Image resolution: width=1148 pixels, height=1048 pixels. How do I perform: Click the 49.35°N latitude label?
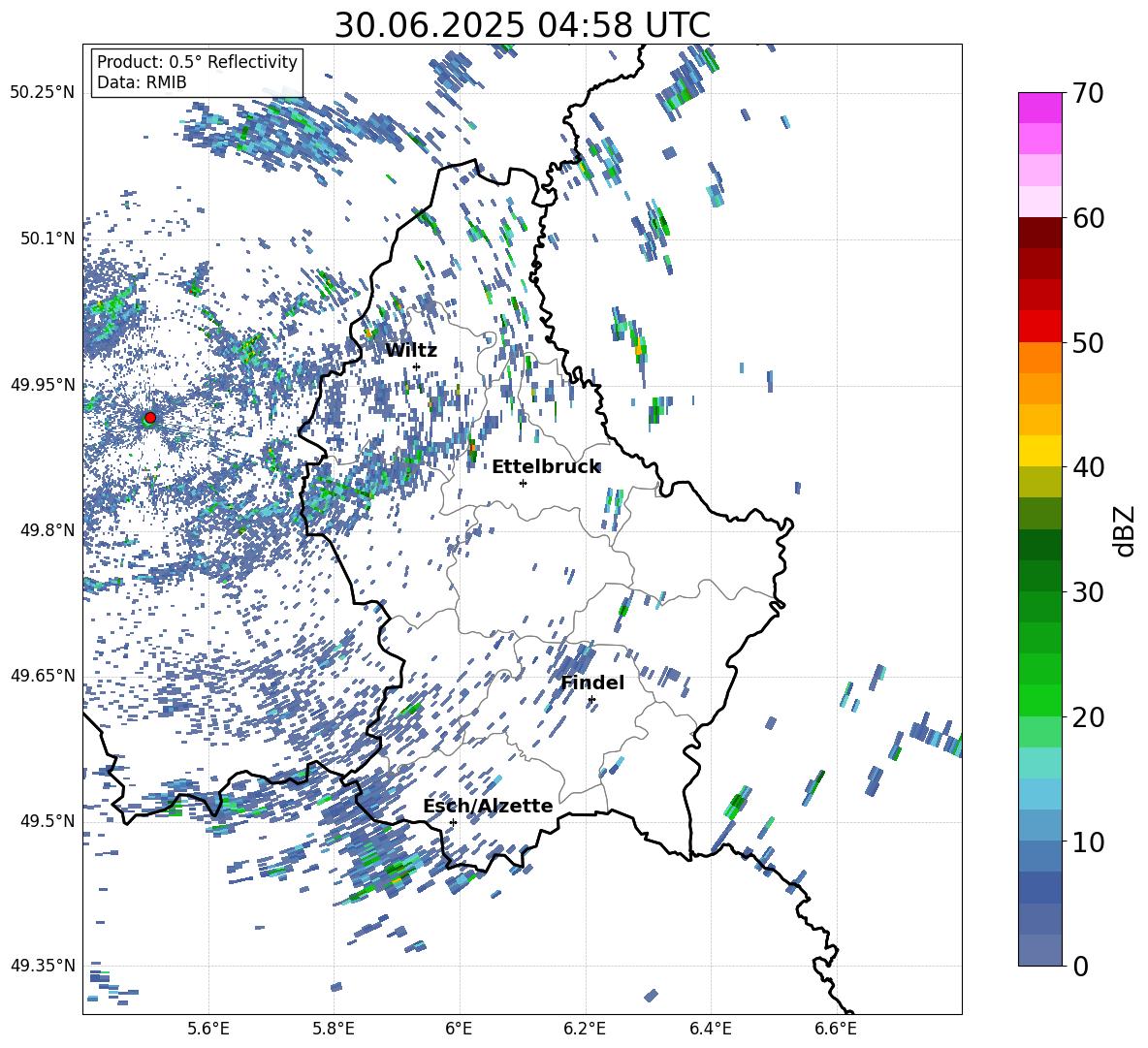click(x=42, y=966)
